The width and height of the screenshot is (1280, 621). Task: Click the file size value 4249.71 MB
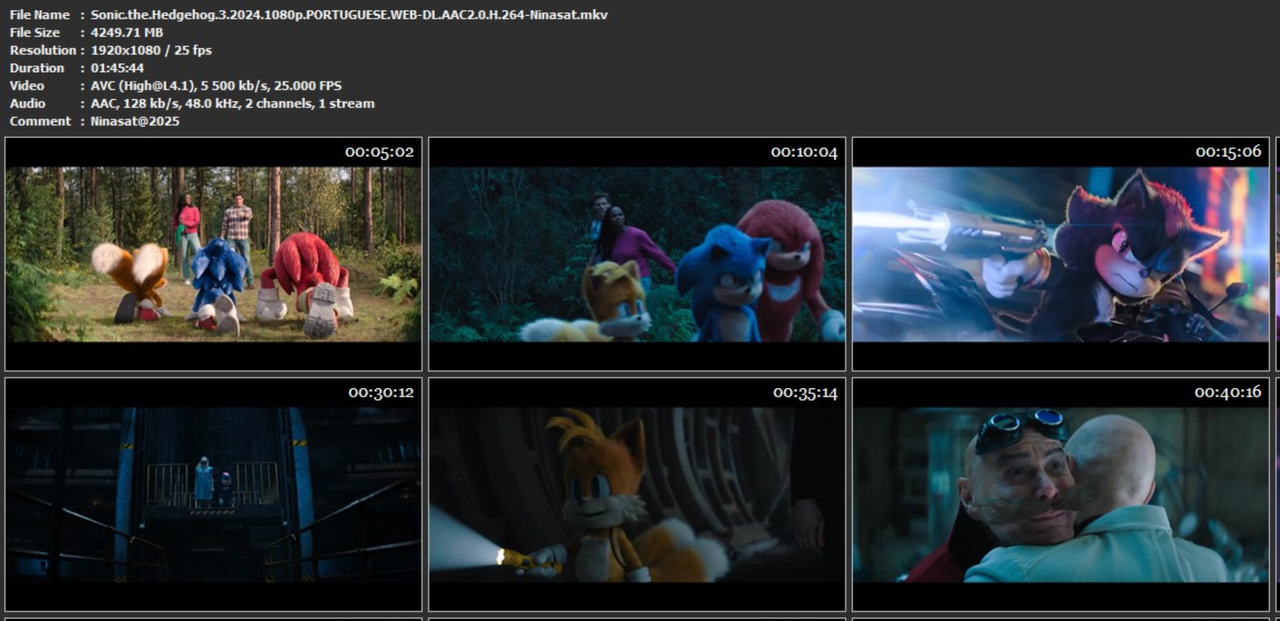(x=127, y=33)
